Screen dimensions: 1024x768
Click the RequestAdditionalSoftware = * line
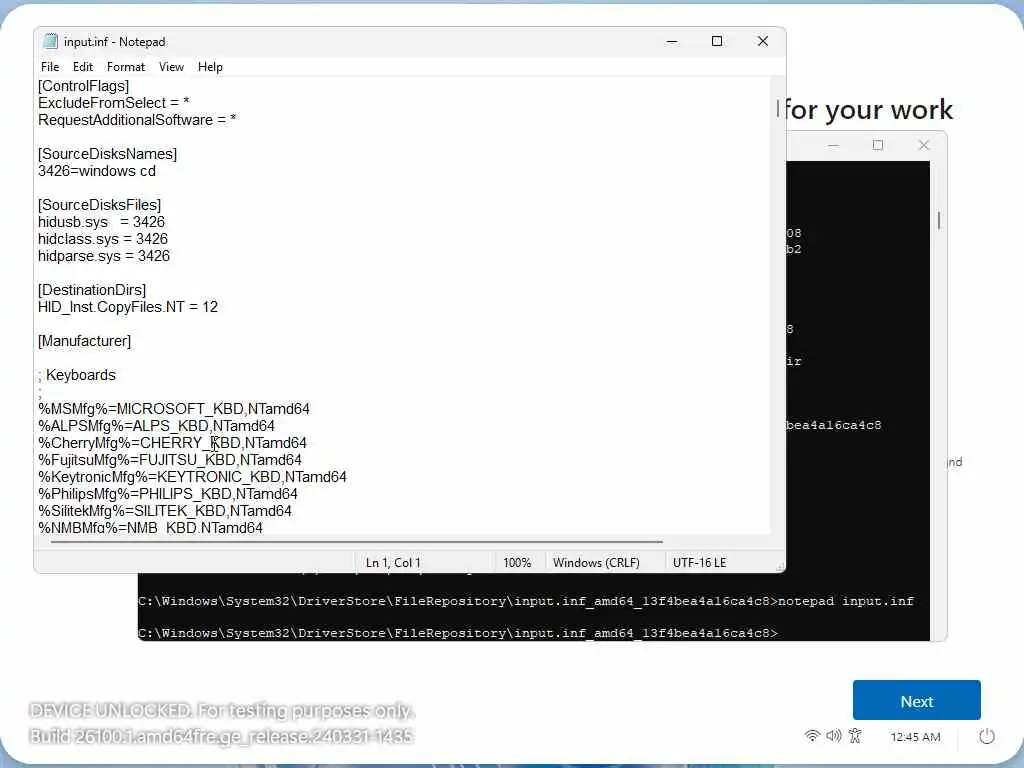coord(137,120)
